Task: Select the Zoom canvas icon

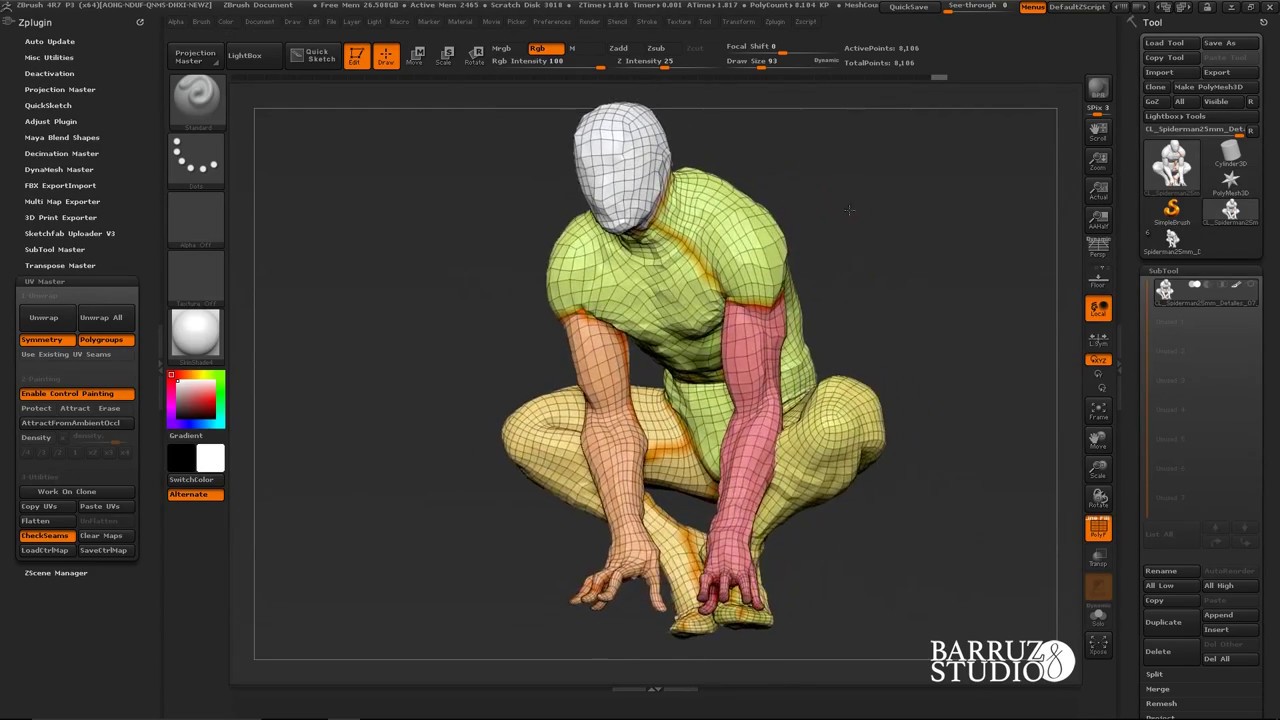Action: 1098,161
